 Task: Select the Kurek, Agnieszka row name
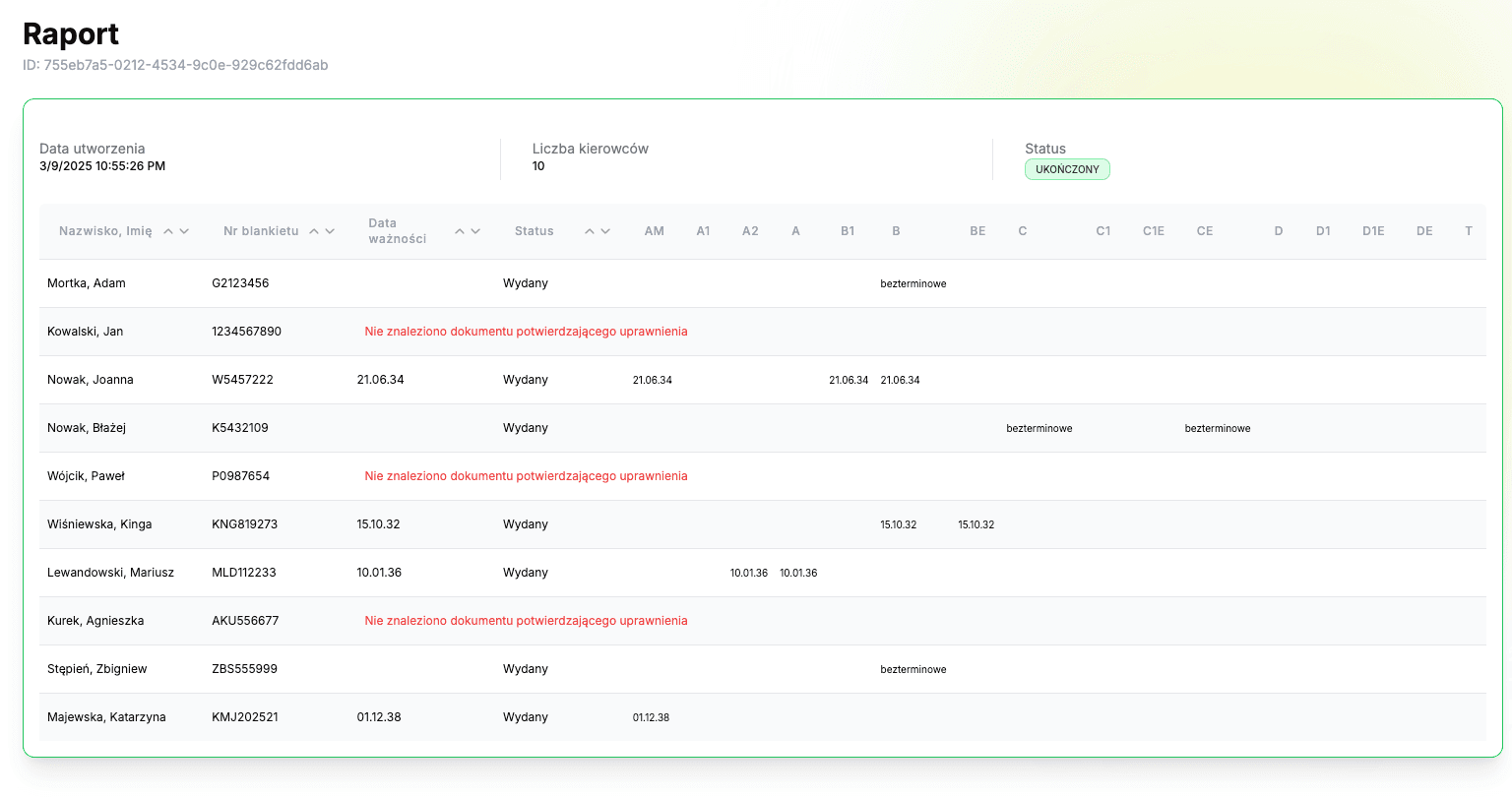coord(95,621)
